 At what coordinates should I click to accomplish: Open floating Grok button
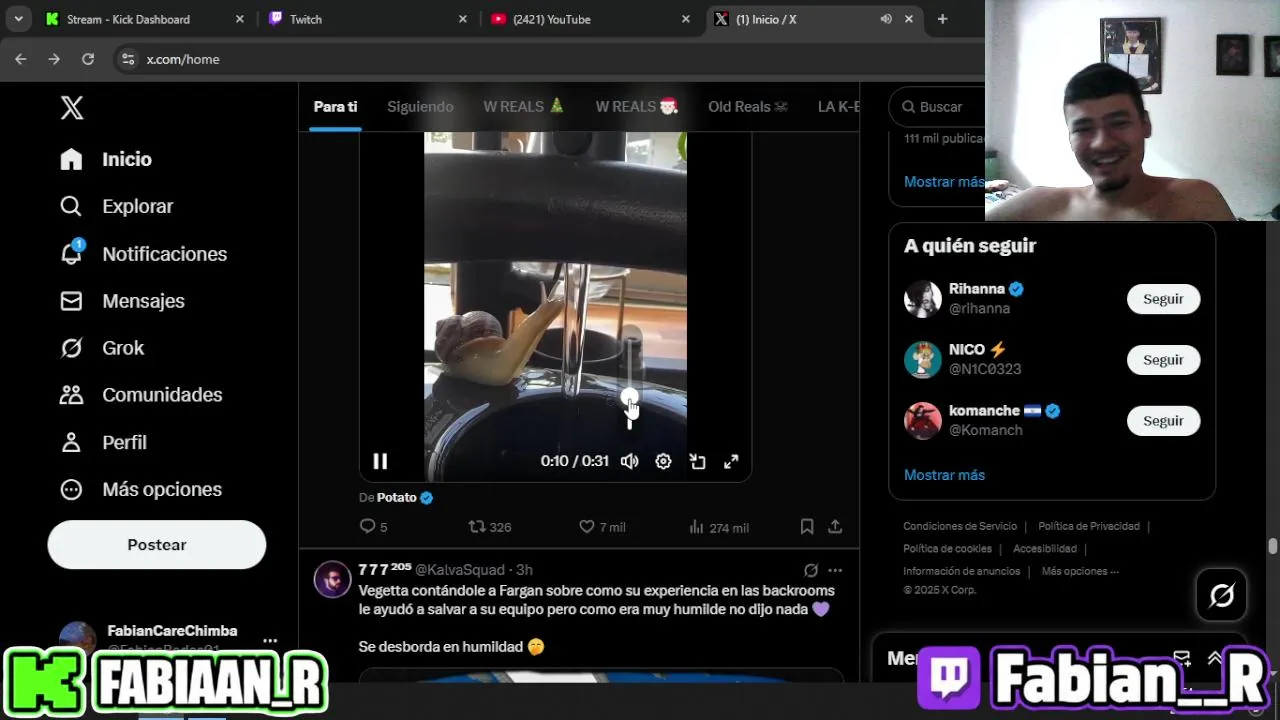pyautogui.click(x=1222, y=596)
